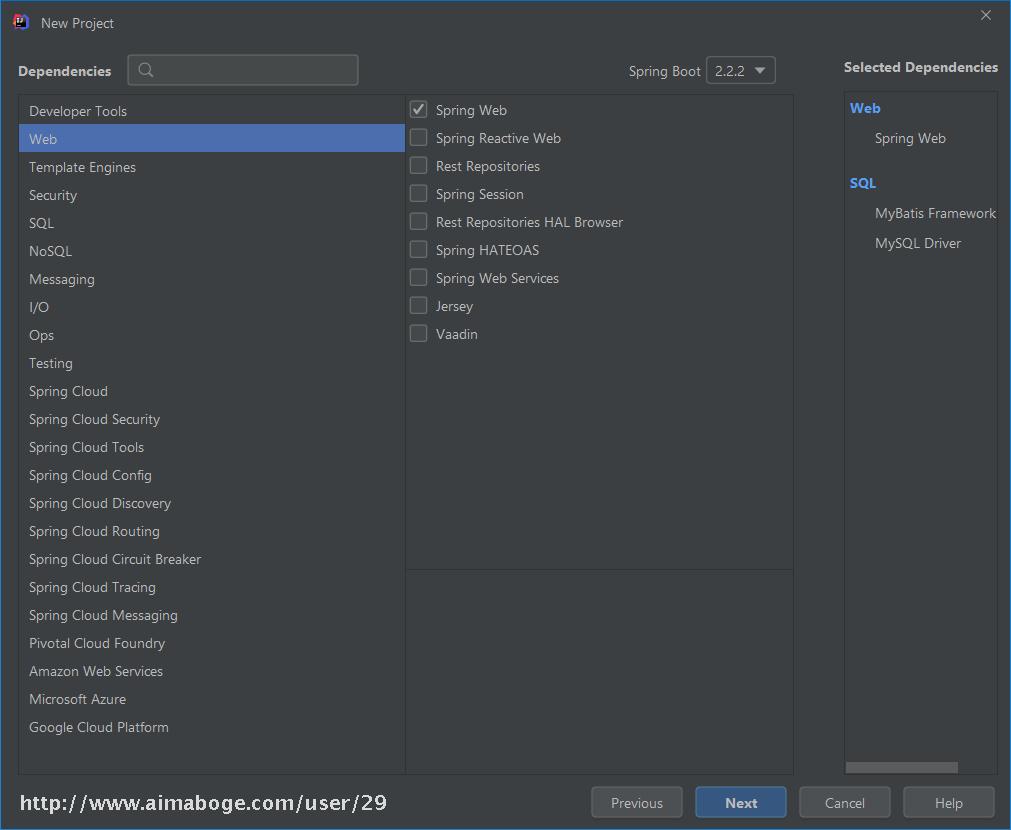Select Spring Cloud Circuit Breaker
This screenshot has width=1011, height=830.
pyautogui.click(x=211, y=559)
